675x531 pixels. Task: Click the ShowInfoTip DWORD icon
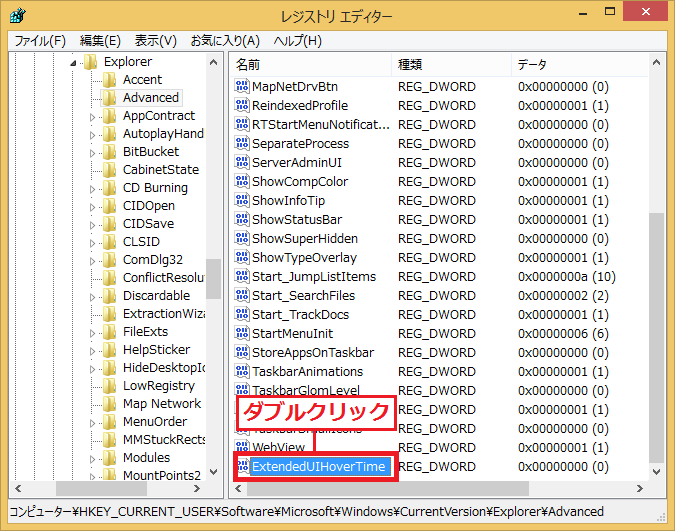pyautogui.click(x=242, y=200)
